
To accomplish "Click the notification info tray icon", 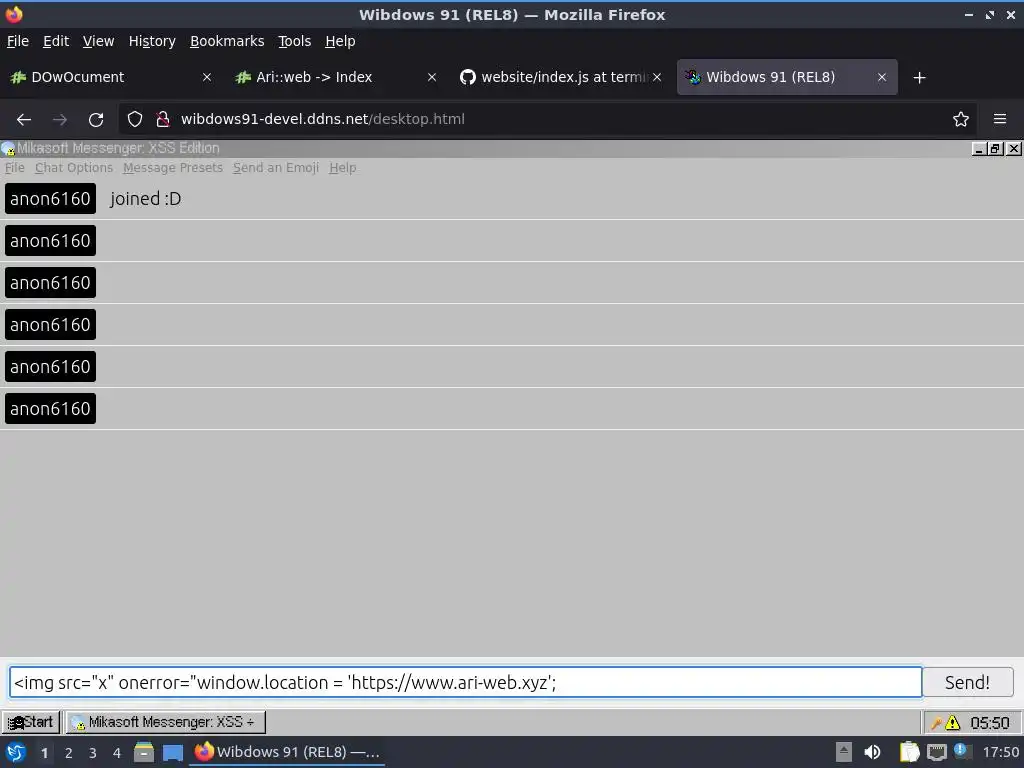I will [961, 750].
